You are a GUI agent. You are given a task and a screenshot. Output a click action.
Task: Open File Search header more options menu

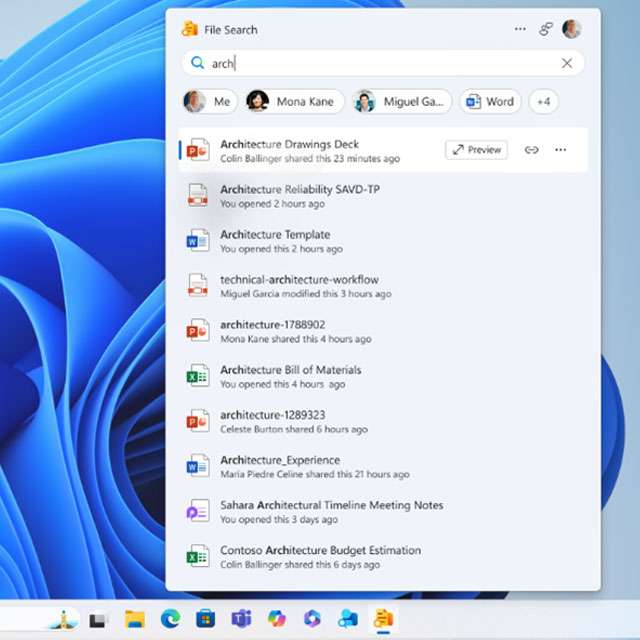coord(520,29)
